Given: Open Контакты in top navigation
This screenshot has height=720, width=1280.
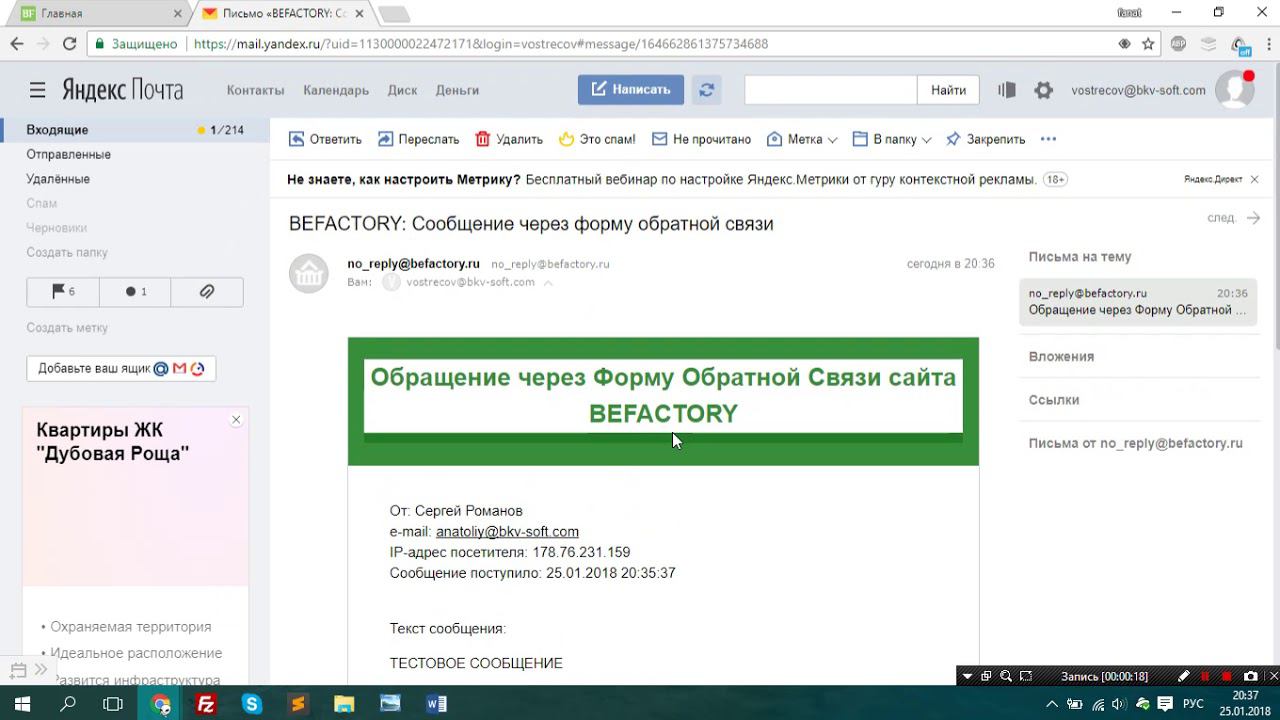Looking at the screenshot, I should pyautogui.click(x=255, y=90).
